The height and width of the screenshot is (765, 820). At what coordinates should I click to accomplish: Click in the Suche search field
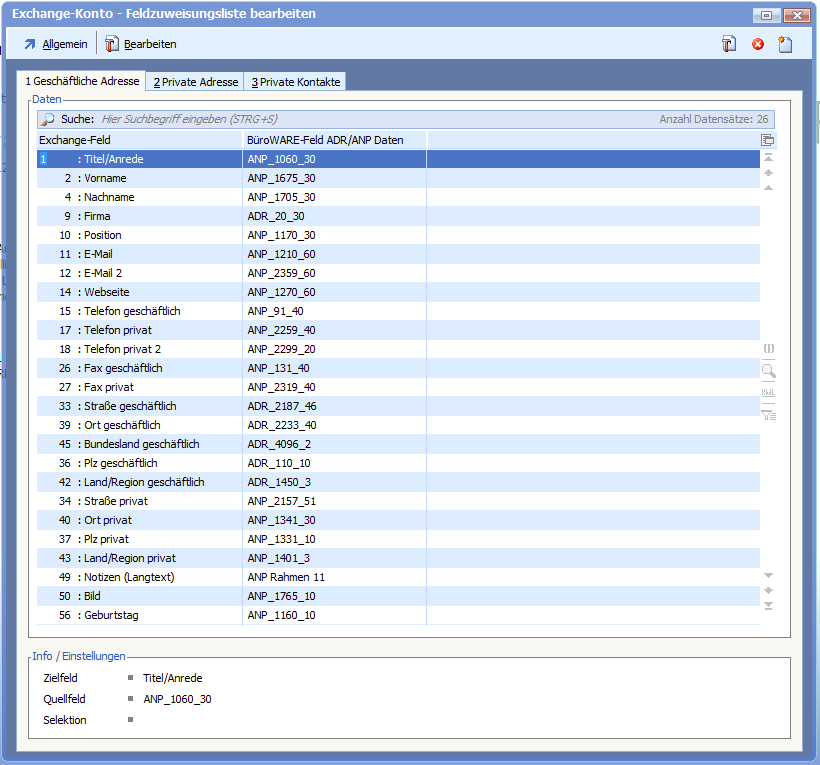tap(370, 119)
